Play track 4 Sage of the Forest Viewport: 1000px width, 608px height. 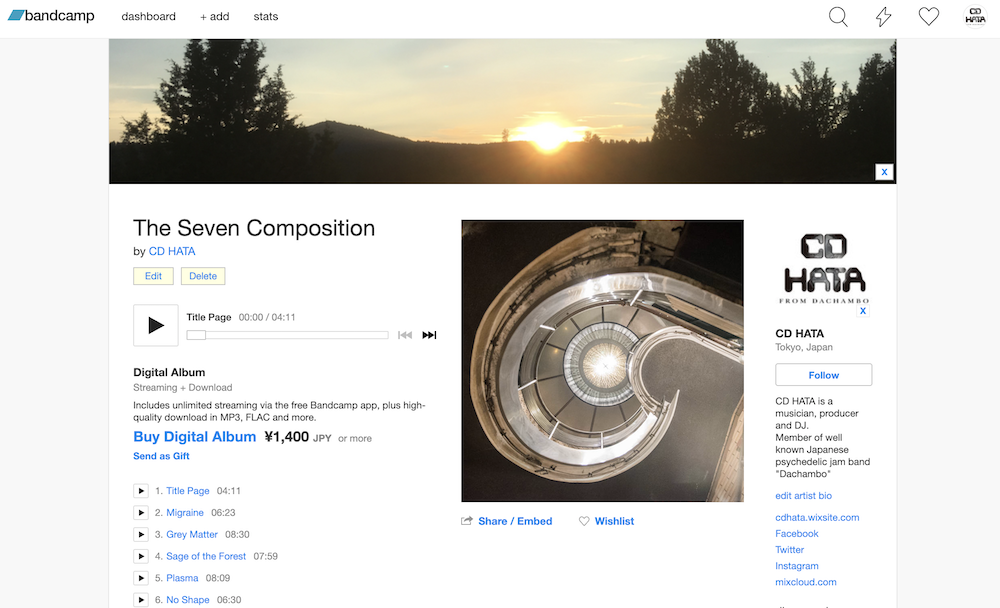point(141,556)
